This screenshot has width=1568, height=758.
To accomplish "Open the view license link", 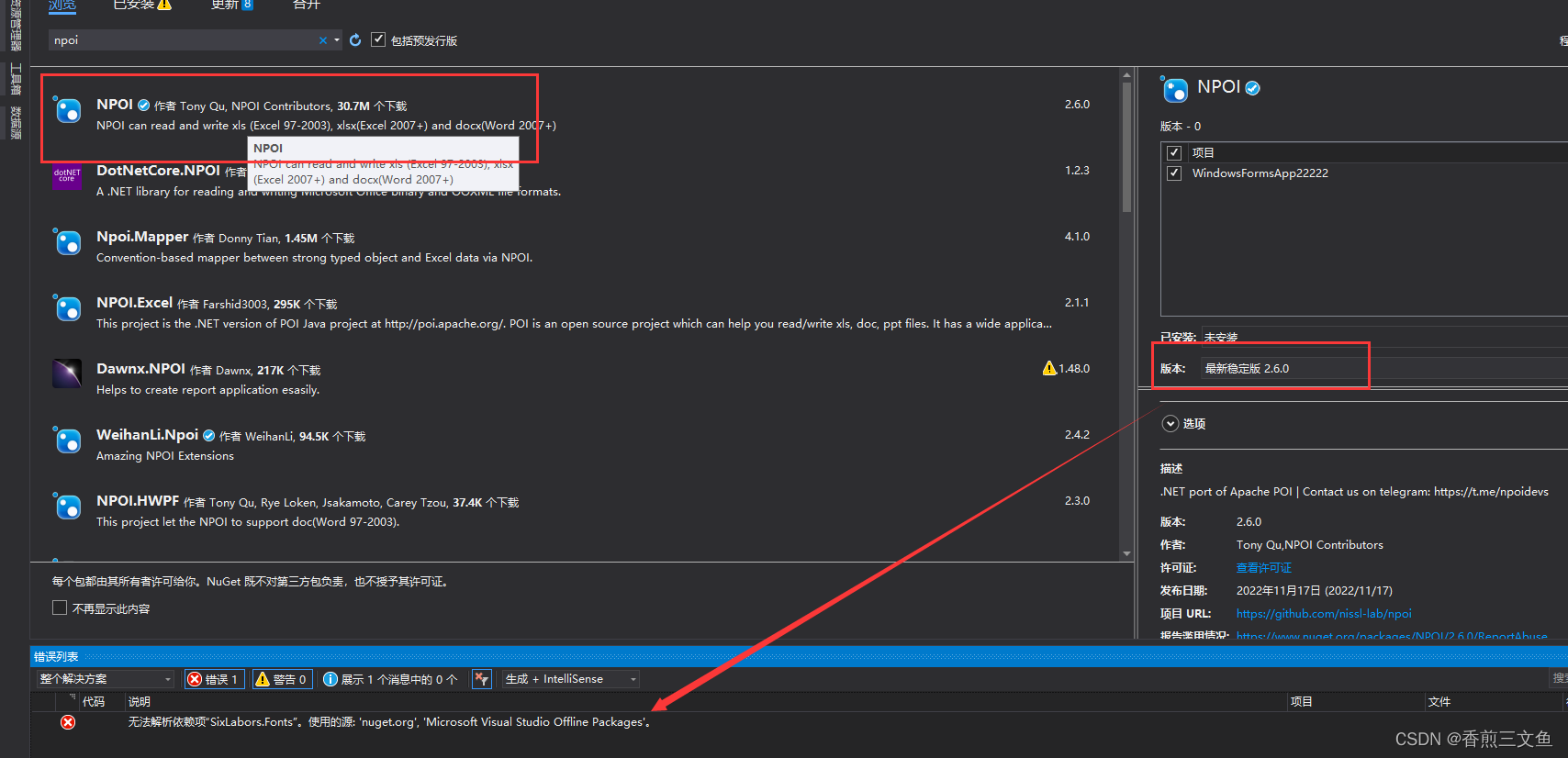I will coord(1263,567).
